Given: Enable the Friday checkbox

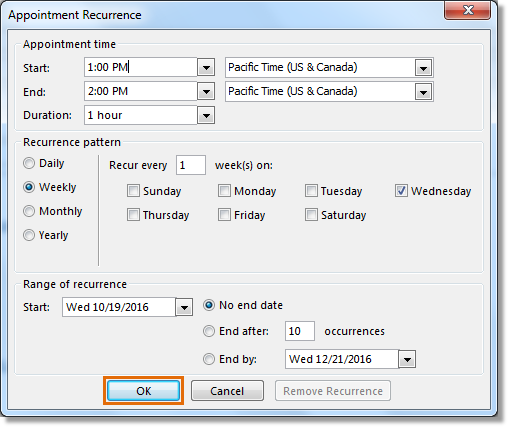Looking at the screenshot, I should [224, 215].
